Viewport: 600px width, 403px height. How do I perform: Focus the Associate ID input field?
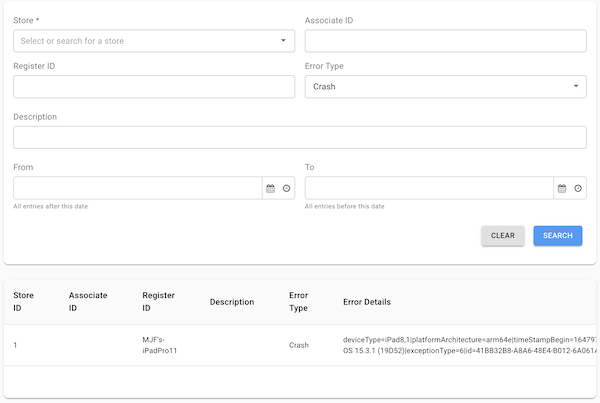[x=445, y=41]
